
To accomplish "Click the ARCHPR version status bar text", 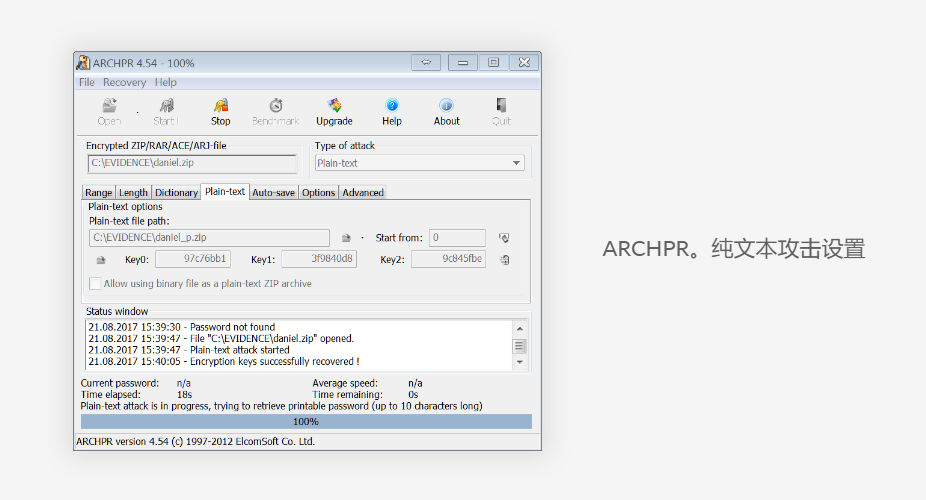I will click(x=195, y=442).
